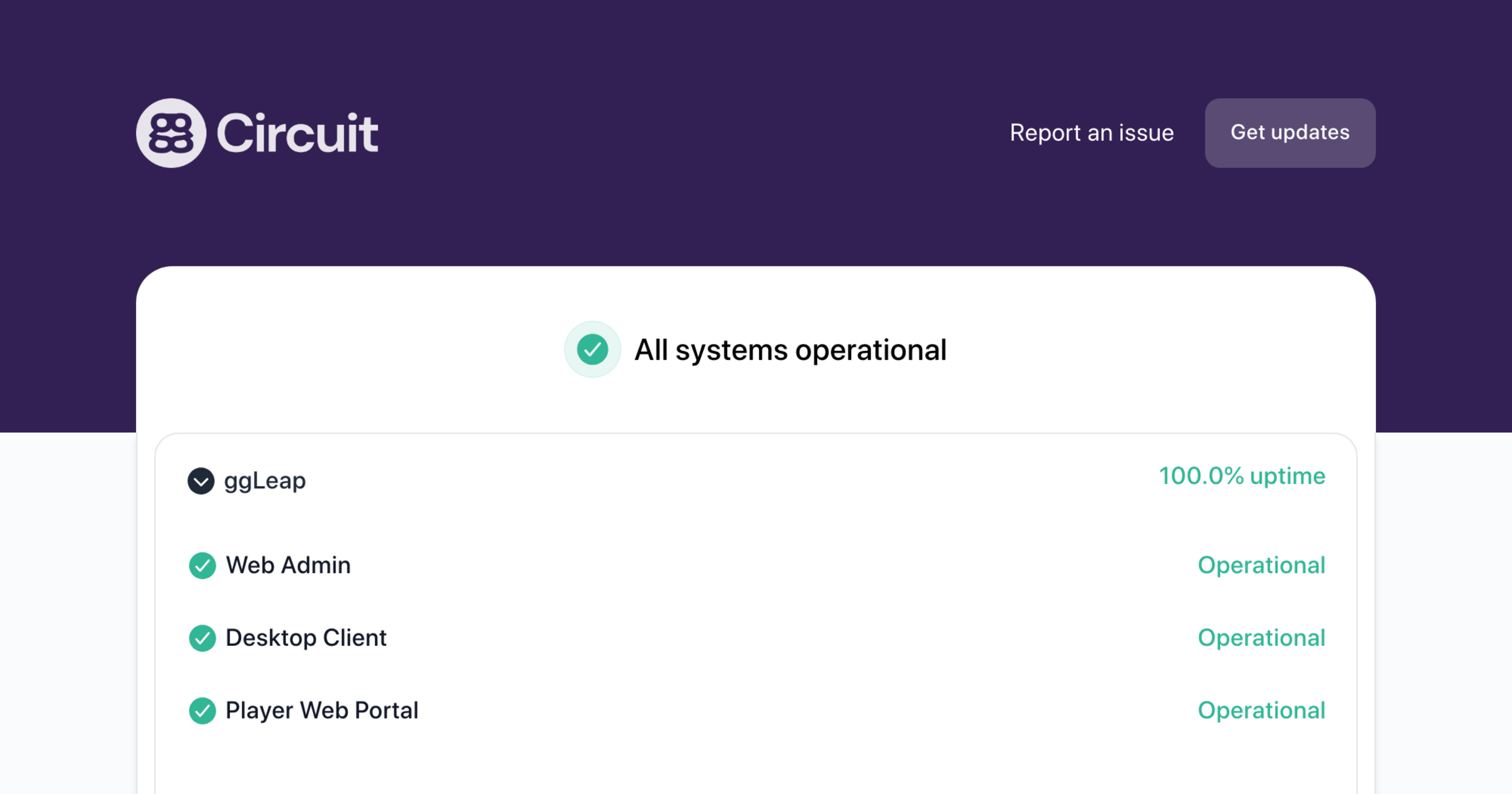
Task: Click the Player Web Portal checkmark icon
Action: point(202,711)
